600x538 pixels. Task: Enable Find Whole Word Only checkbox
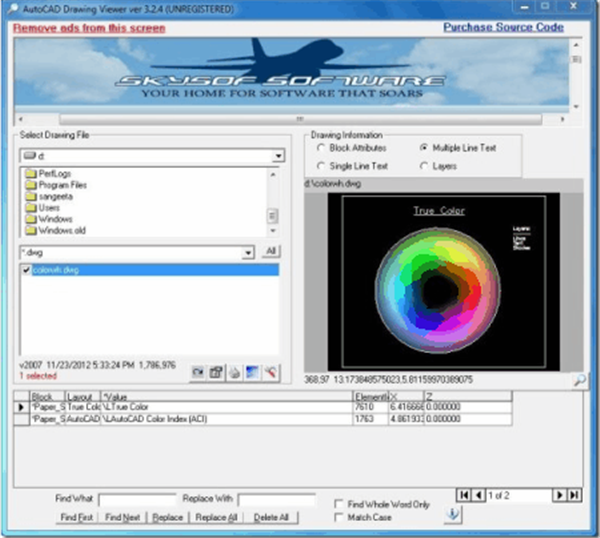(x=339, y=504)
